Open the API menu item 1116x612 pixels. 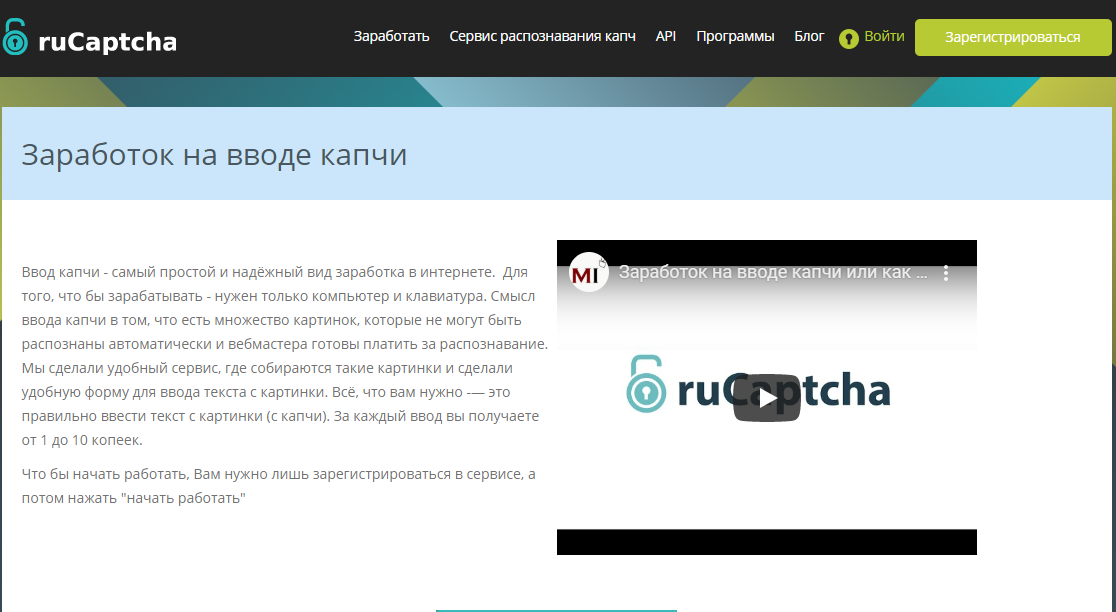(x=665, y=36)
